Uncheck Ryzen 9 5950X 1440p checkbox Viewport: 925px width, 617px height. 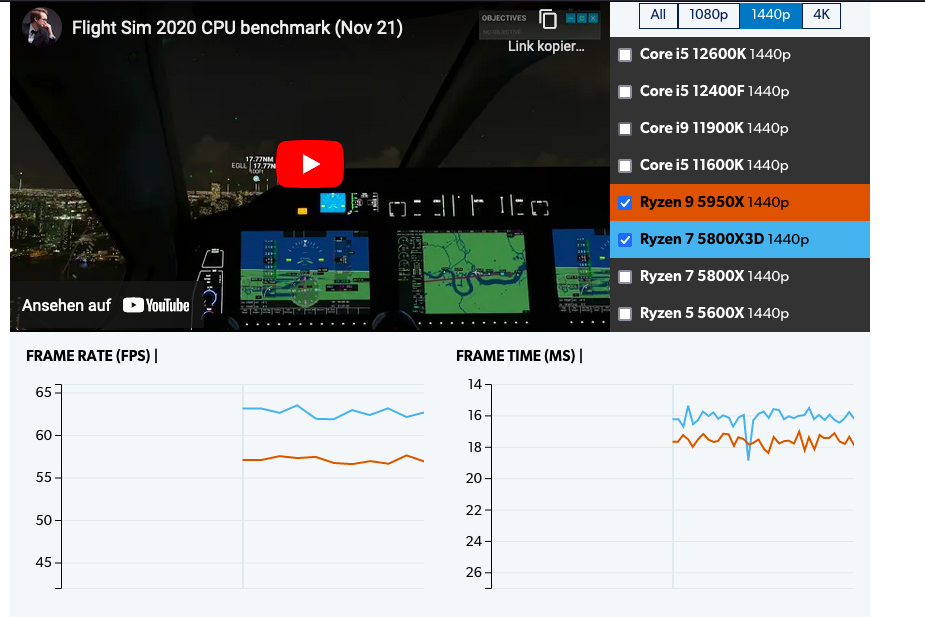pos(625,203)
